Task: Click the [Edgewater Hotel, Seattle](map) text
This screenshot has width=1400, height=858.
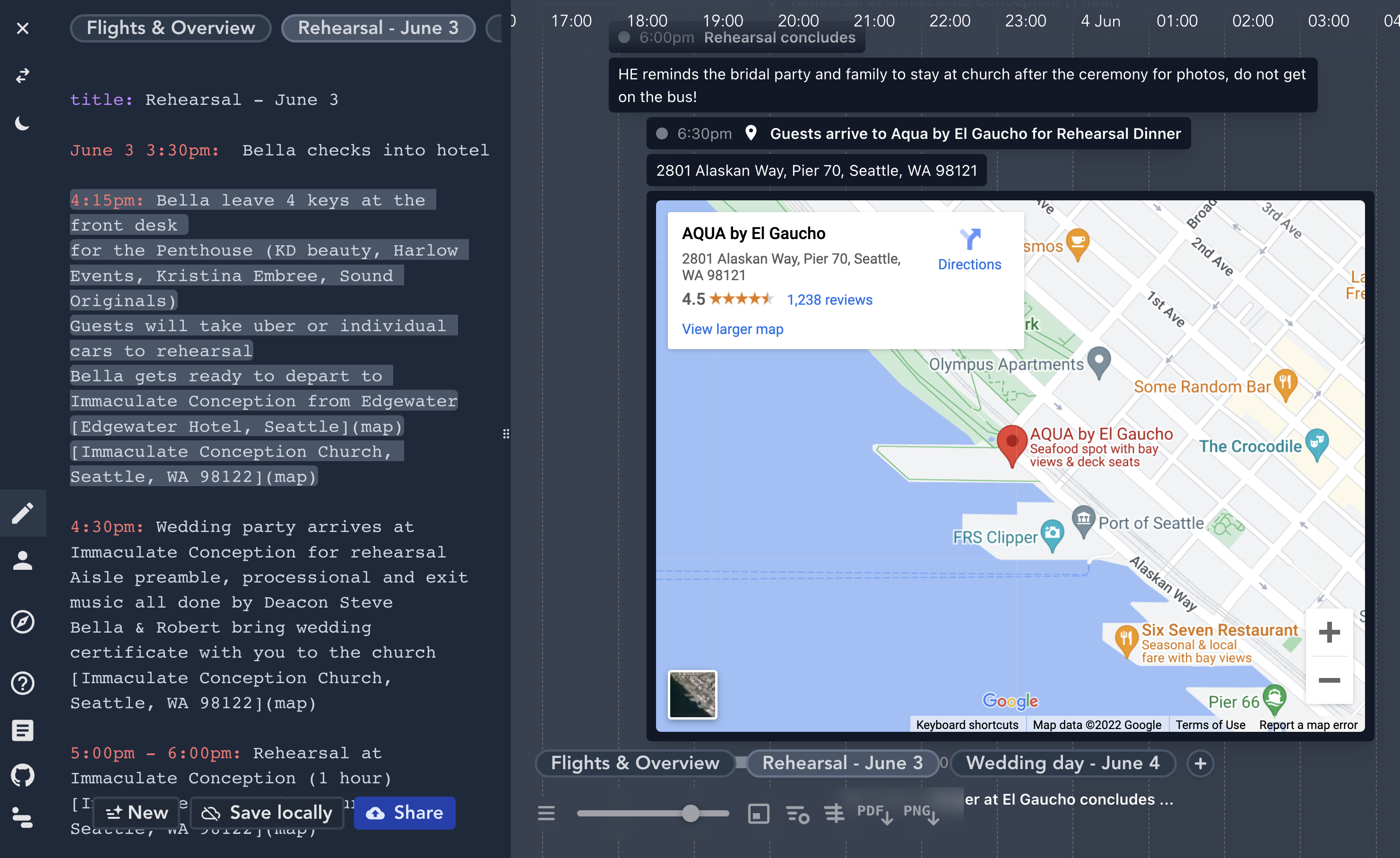Action: (x=236, y=427)
